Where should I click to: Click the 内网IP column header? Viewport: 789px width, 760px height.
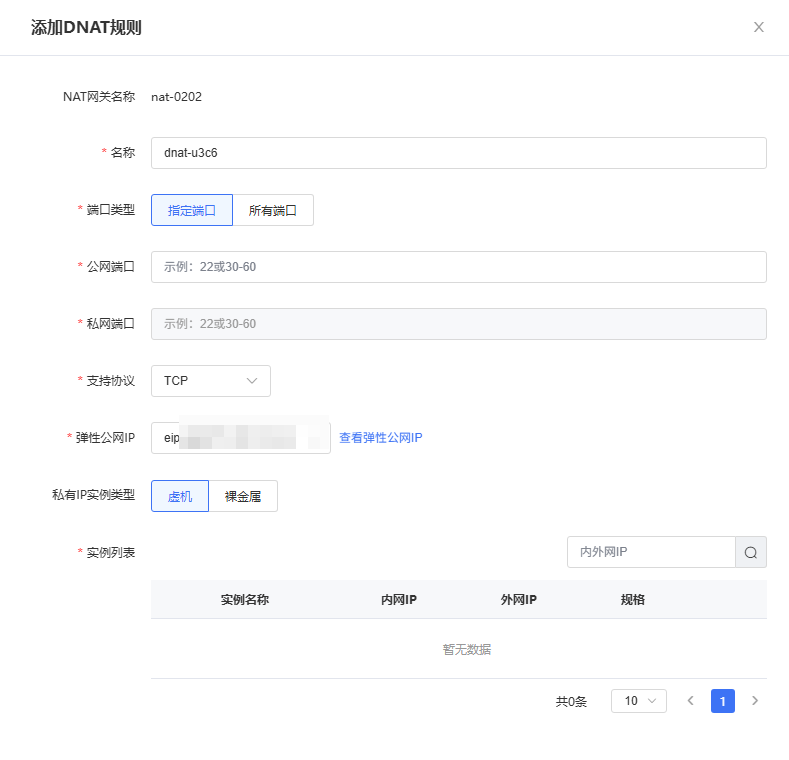click(x=399, y=600)
